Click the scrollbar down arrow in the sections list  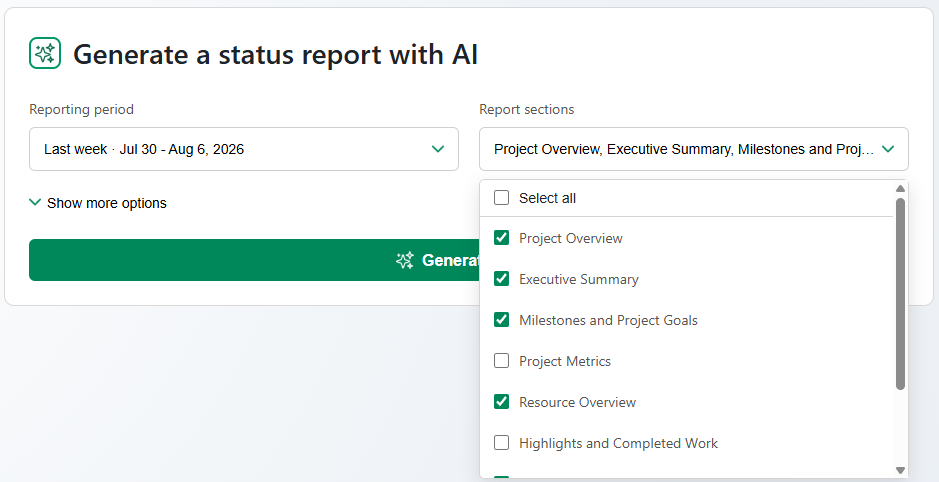pos(900,471)
